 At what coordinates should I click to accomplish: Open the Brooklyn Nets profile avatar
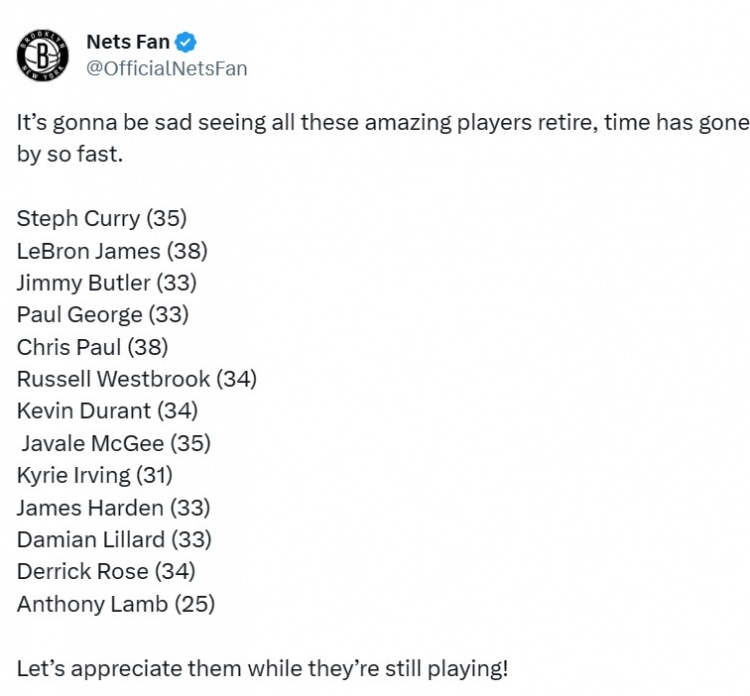click(x=43, y=55)
